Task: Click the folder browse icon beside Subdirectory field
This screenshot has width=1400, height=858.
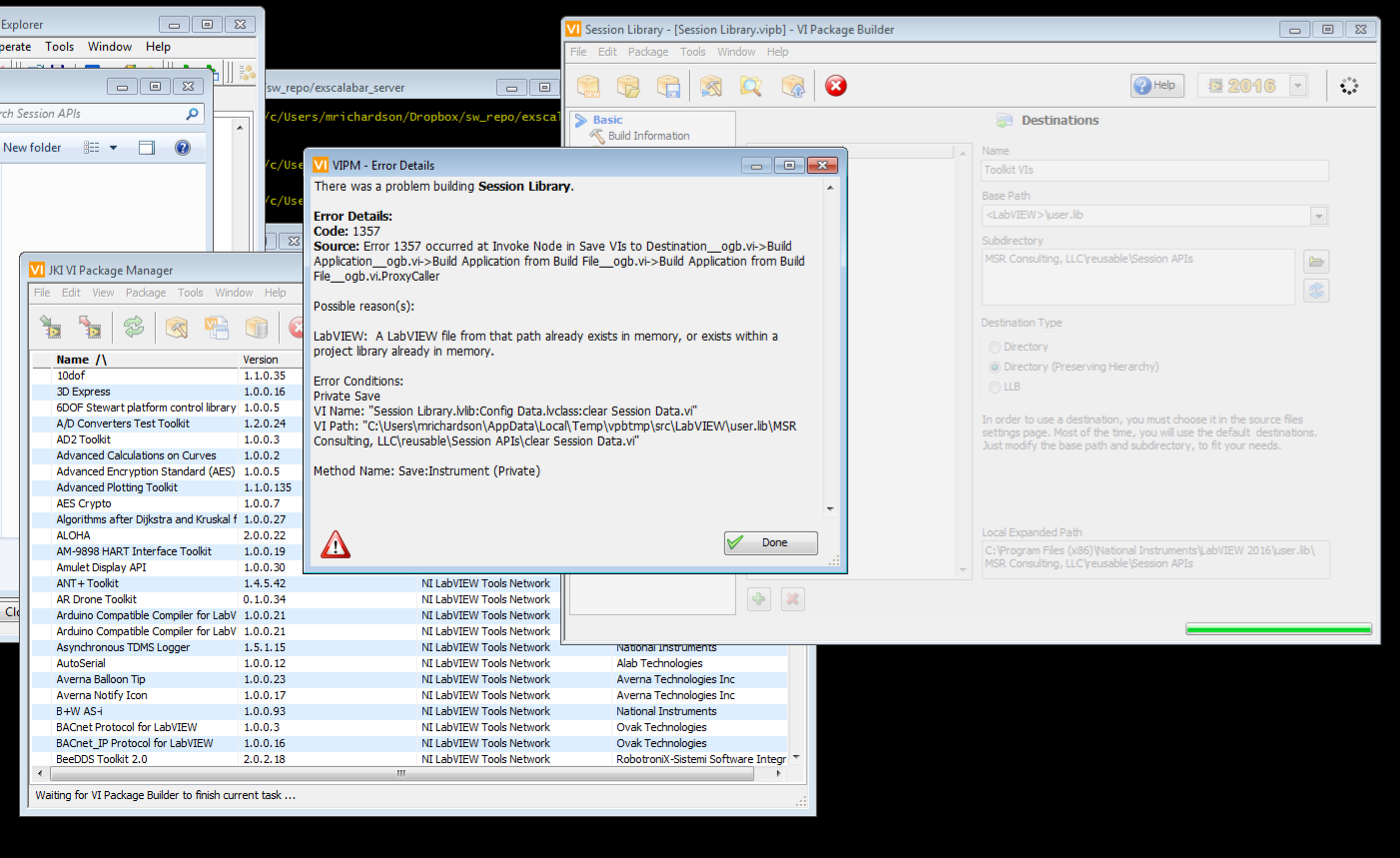Action: [x=1316, y=262]
